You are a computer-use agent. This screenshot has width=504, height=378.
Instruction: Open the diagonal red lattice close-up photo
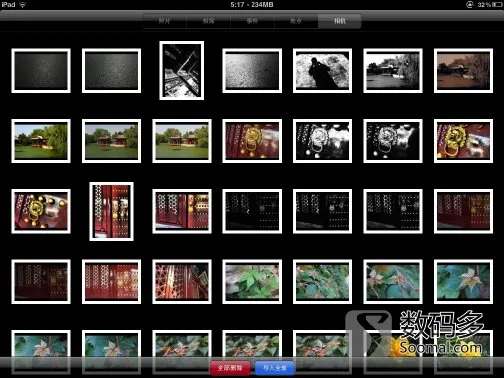(x=182, y=282)
